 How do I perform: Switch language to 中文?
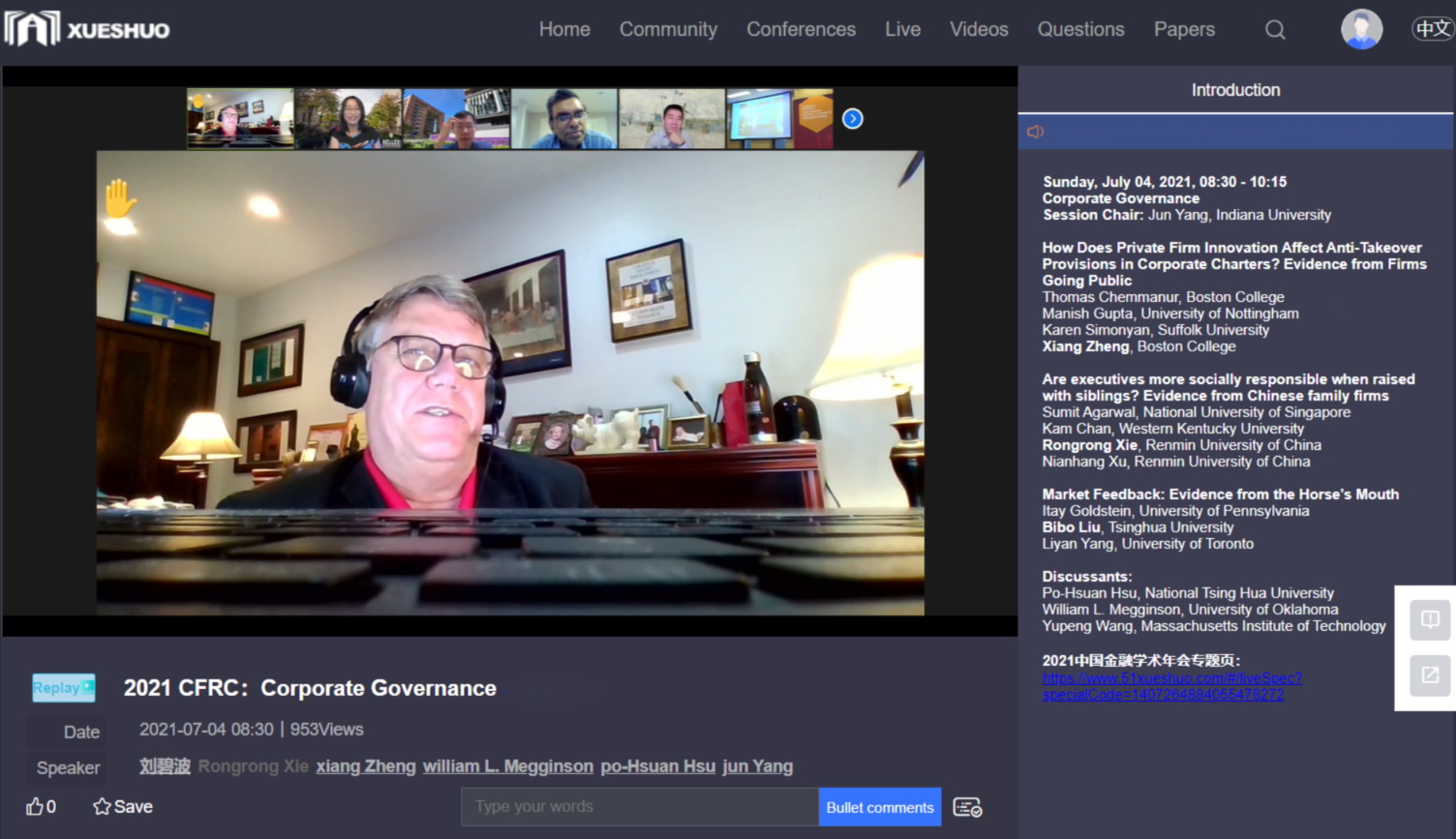point(1432,29)
